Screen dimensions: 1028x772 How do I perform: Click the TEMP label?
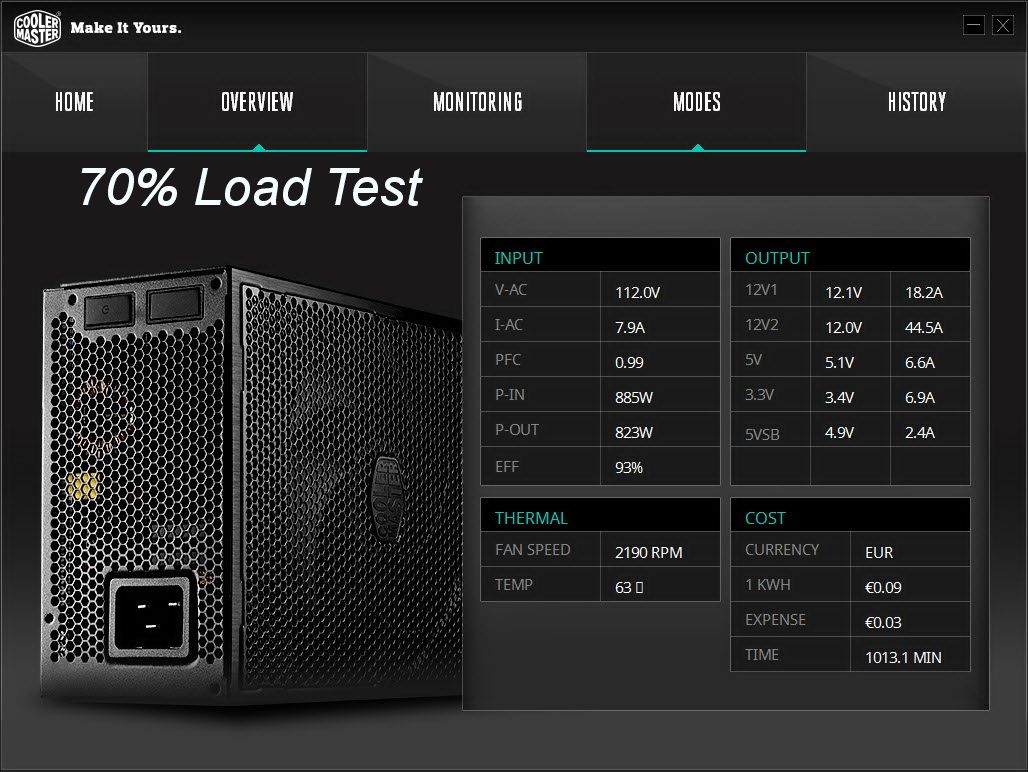(x=513, y=585)
